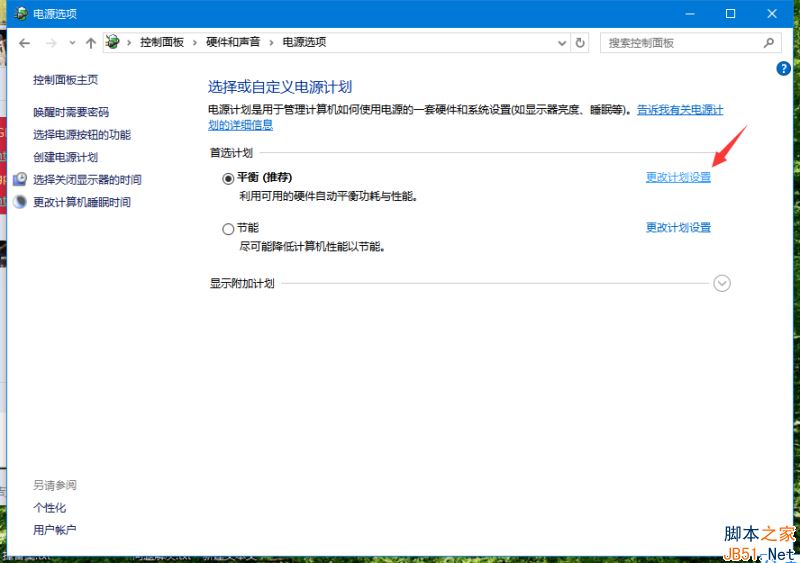Open 用户帐户 link under 另请参阅
The height and width of the screenshot is (563, 800).
click(x=55, y=530)
